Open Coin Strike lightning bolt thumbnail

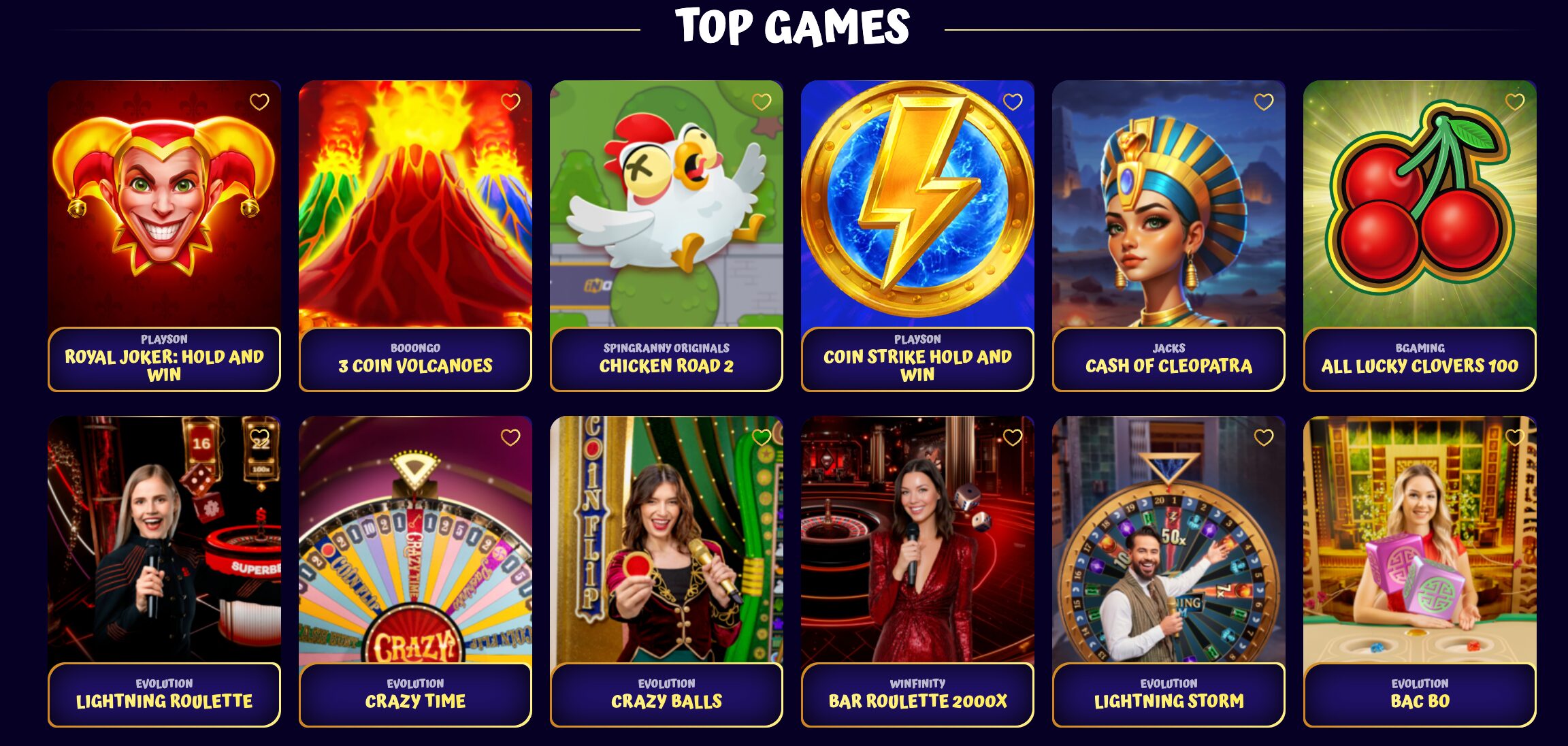coord(917,204)
